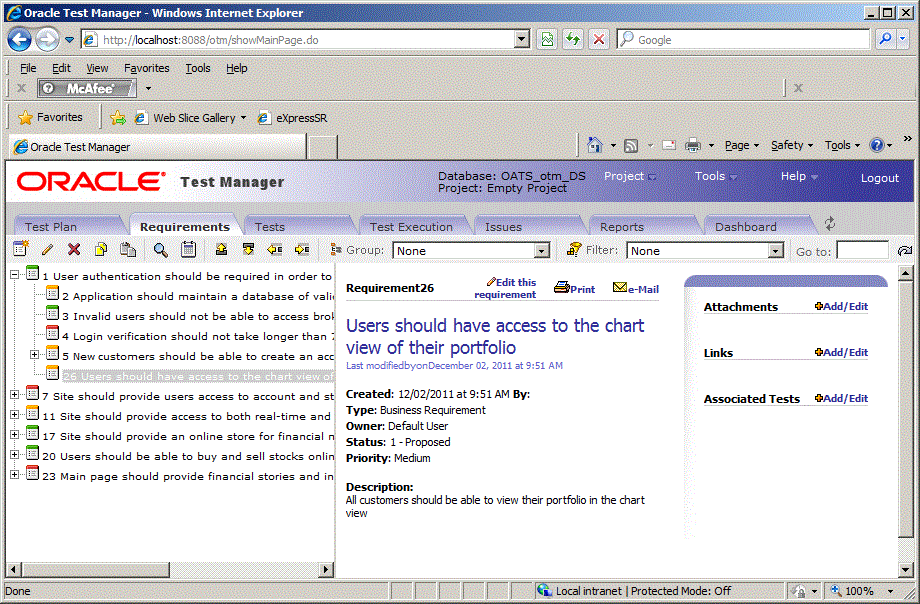Click the printer icon in command bar

click(692, 145)
